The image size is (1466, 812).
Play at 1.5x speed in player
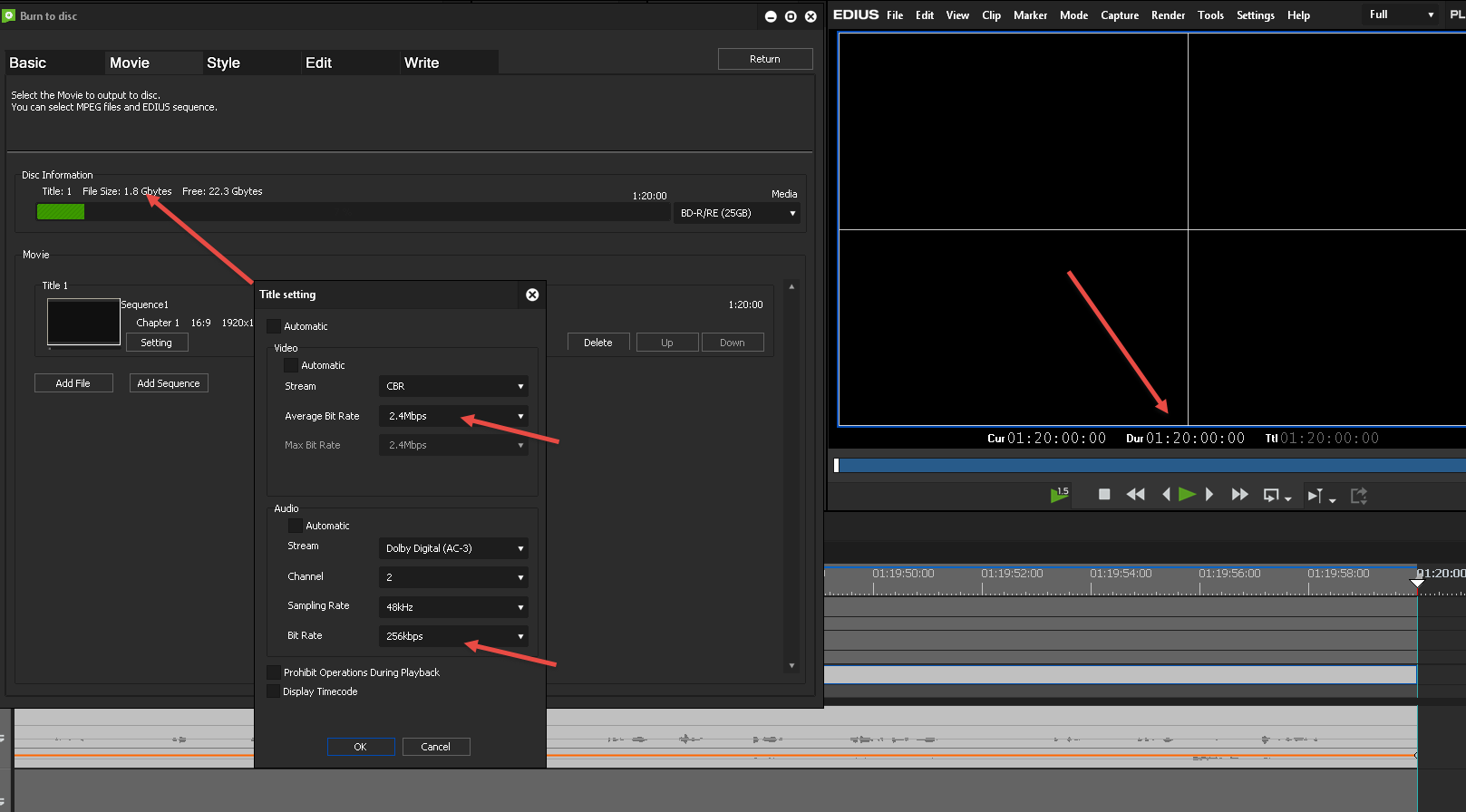[x=1059, y=495]
